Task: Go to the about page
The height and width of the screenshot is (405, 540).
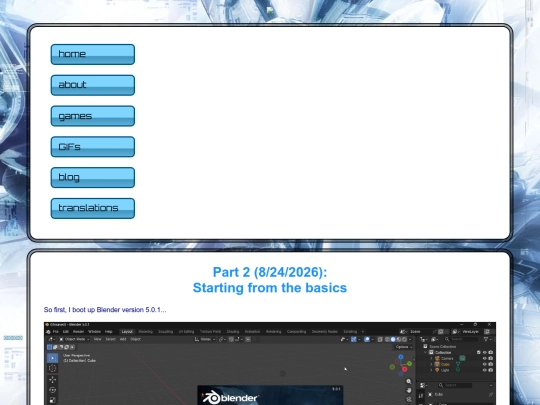Action: pyautogui.click(x=93, y=85)
